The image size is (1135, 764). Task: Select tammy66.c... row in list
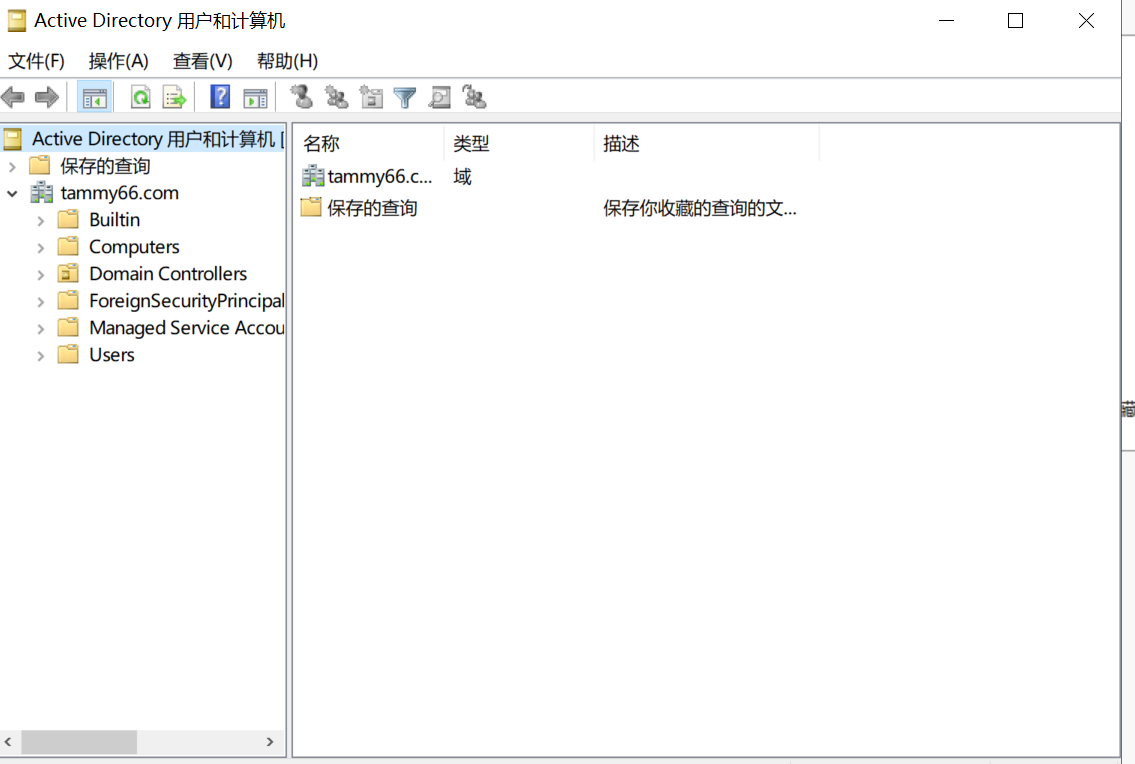[x=379, y=176]
